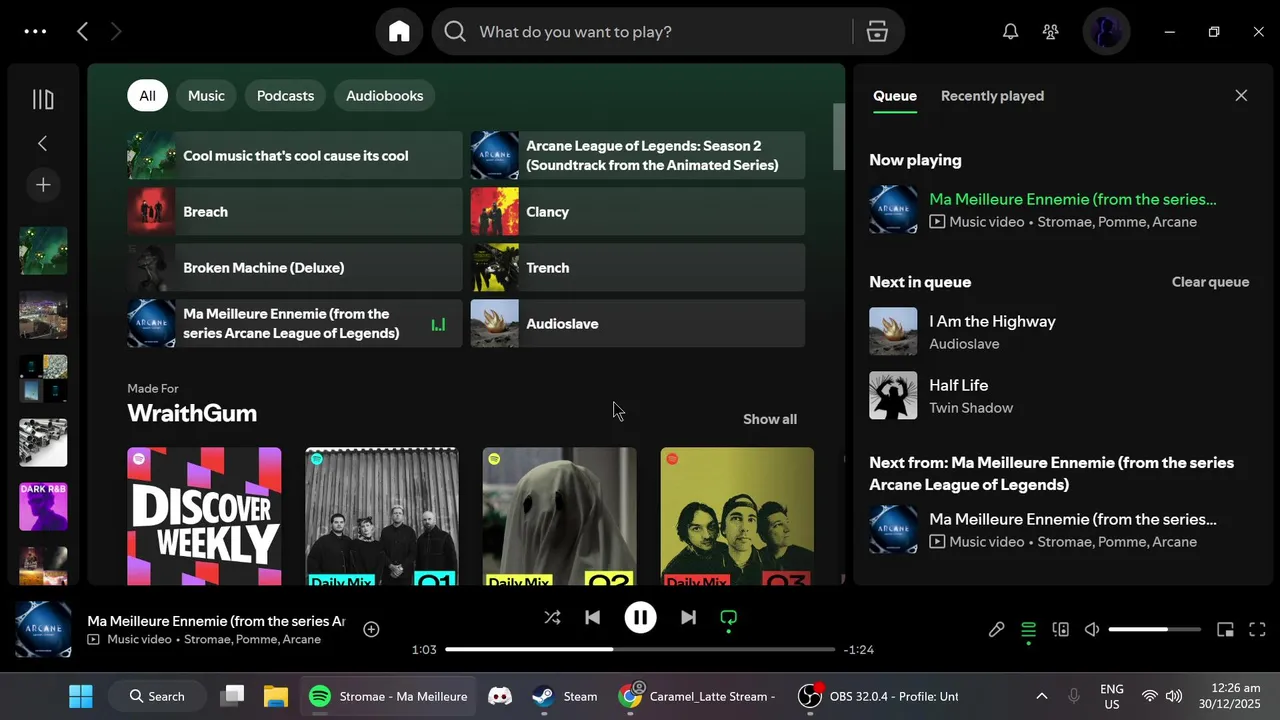Skip to the next track
The width and height of the screenshot is (1280, 720).
pyautogui.click(x=688, y=618)
